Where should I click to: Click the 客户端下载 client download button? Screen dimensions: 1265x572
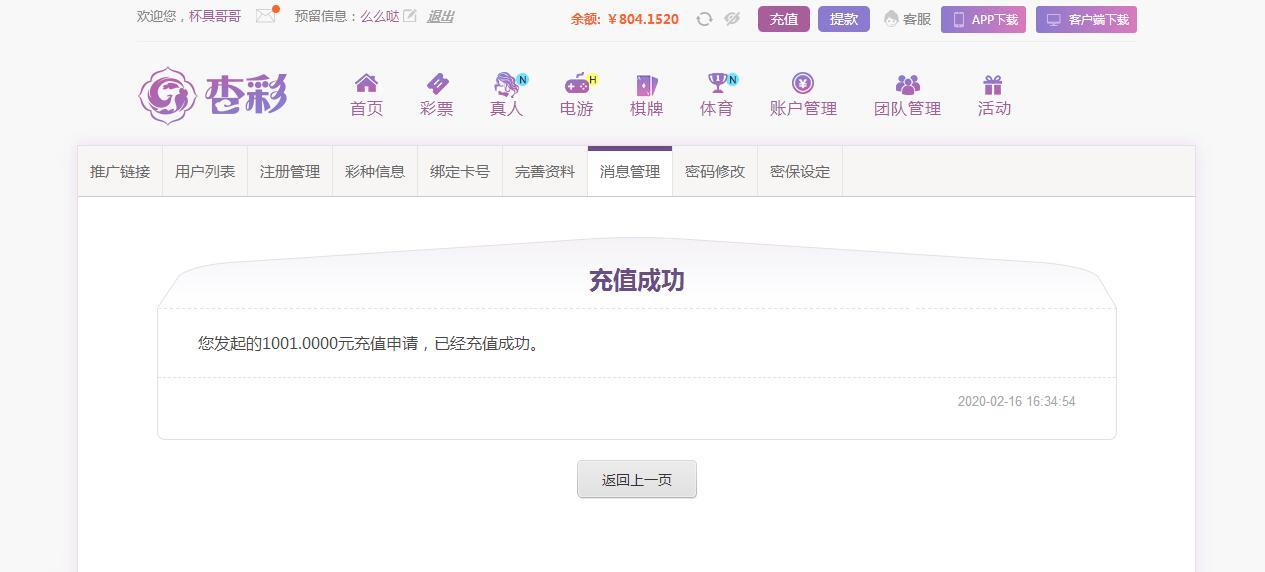[1086, 20]
